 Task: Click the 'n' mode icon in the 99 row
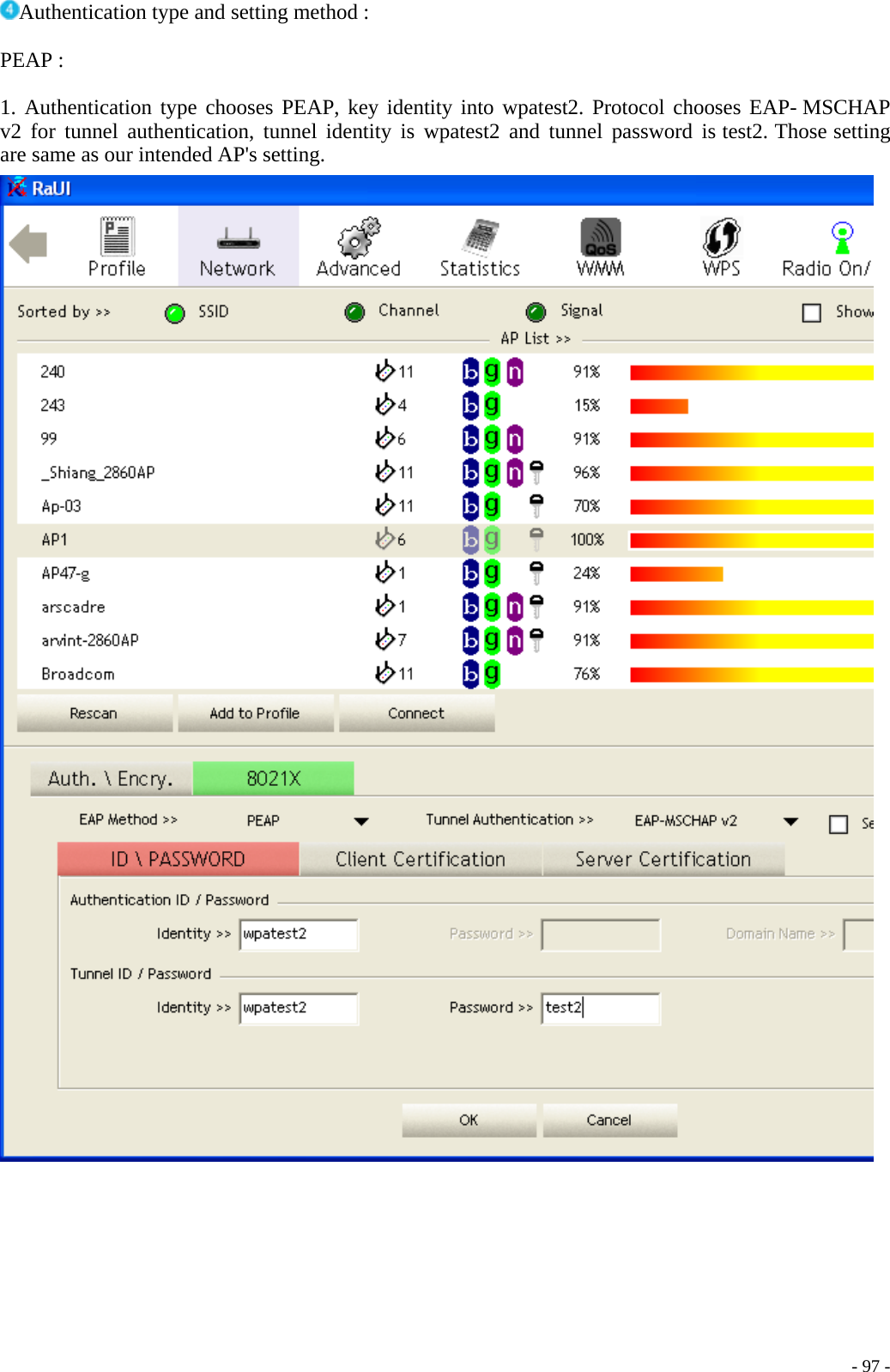coord(514,438)
